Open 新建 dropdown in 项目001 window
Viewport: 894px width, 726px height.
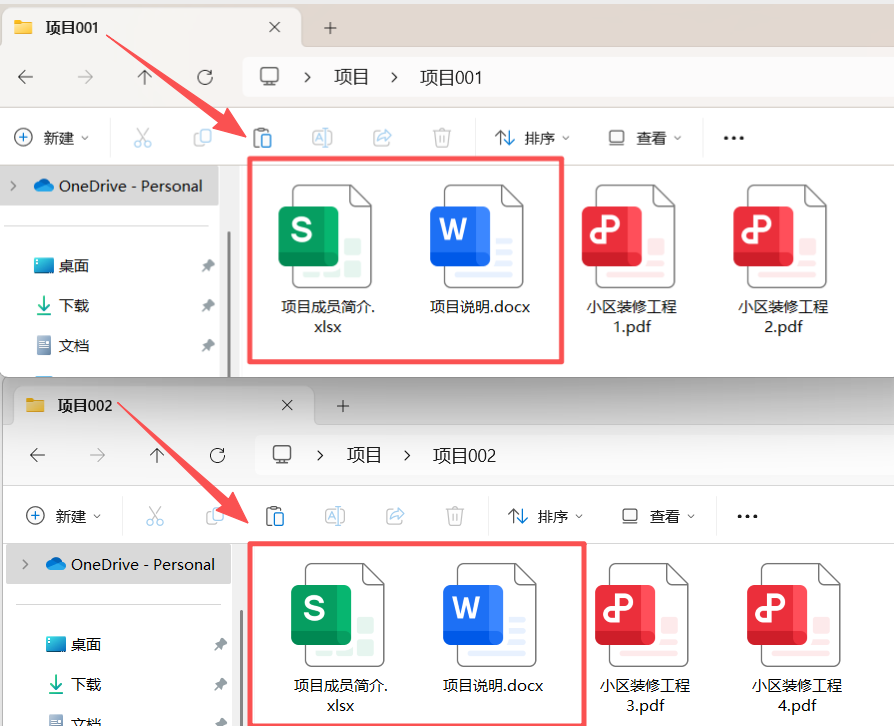(52, 137)
